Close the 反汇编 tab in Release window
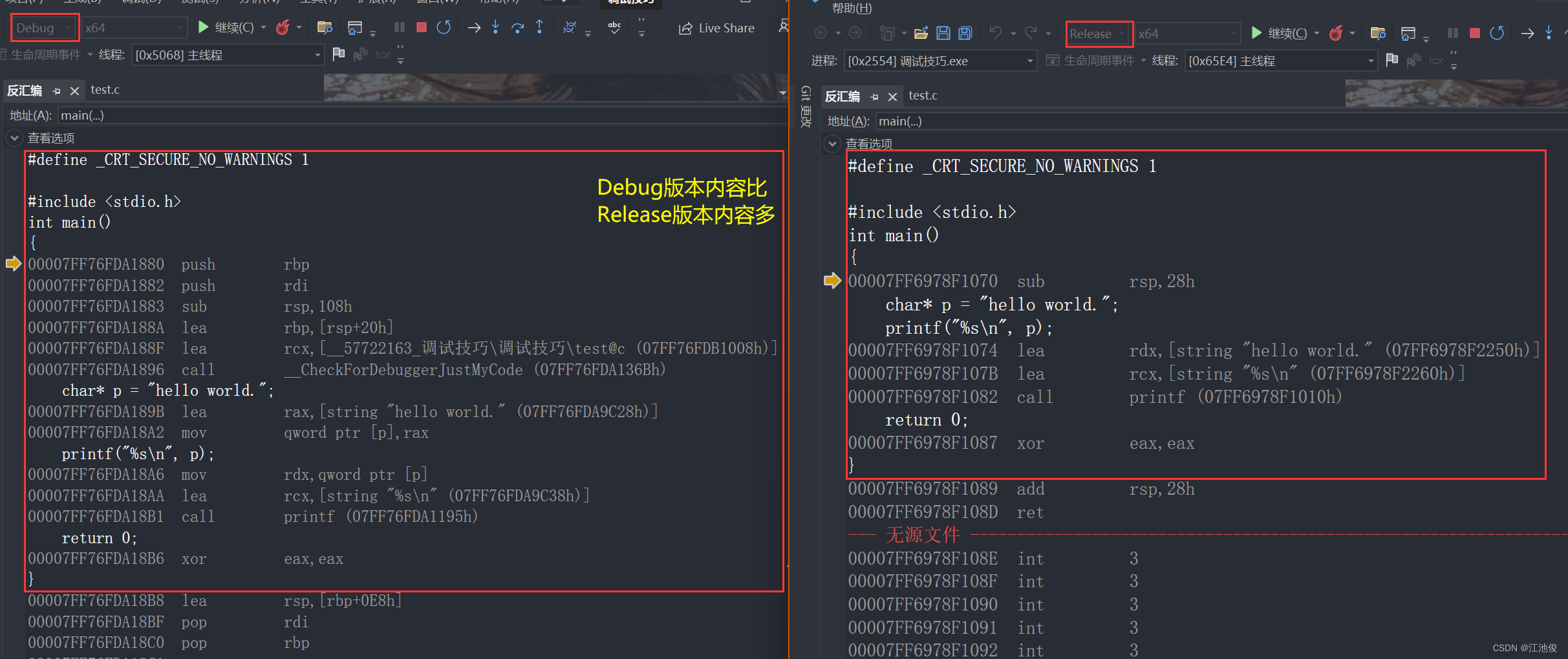 click(x=892, y=97)
